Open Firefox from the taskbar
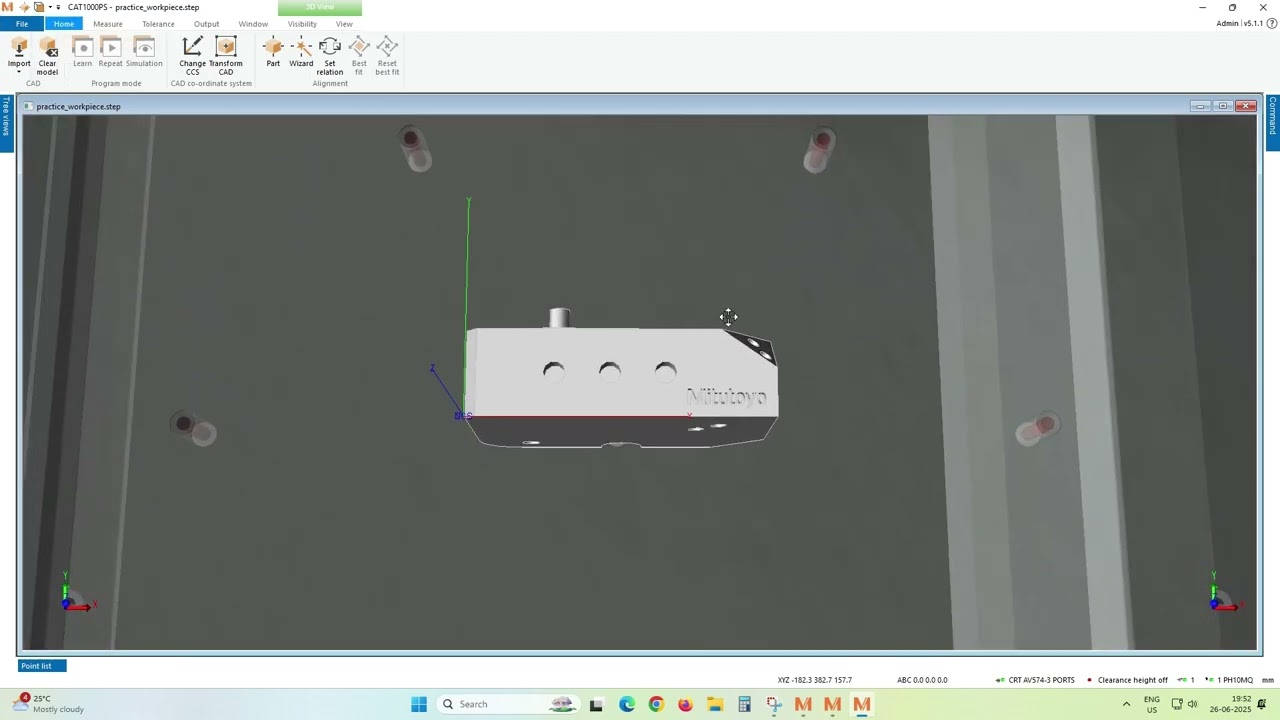 point(685,704)
